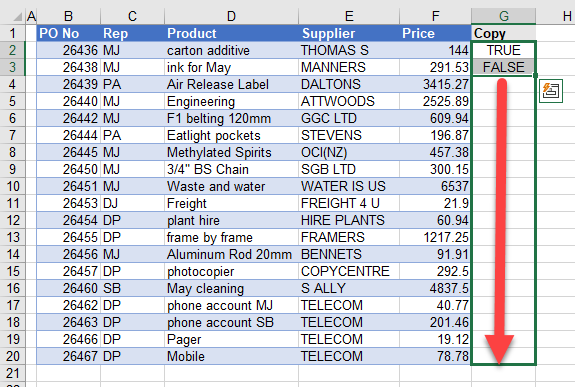Select supplier COPYCENTRE cell
Image resolution: width=575 pixels, height=387 pixels.
point(349,271)
